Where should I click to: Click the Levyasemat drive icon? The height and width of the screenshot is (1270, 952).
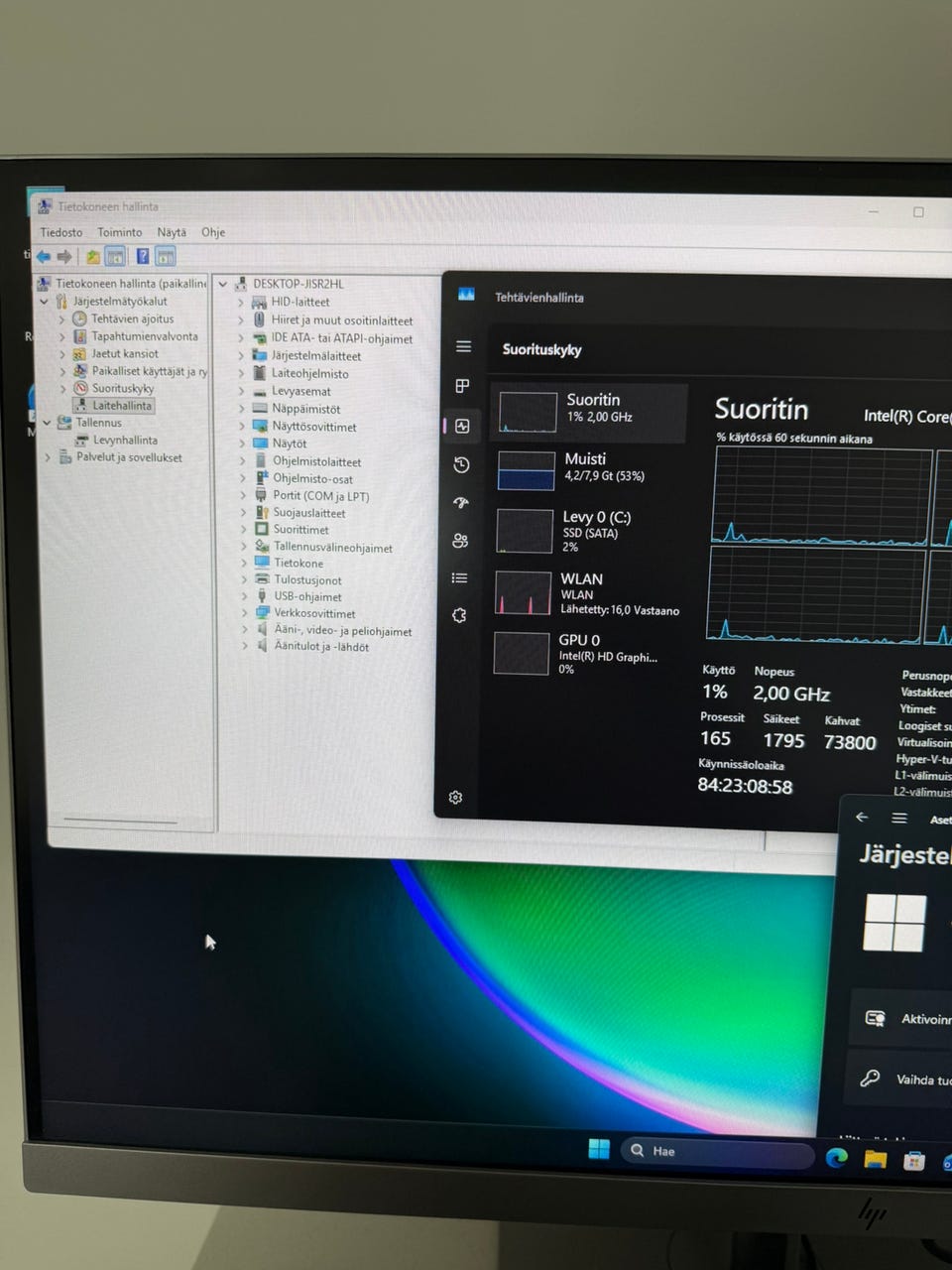click(x=261, y=391)
